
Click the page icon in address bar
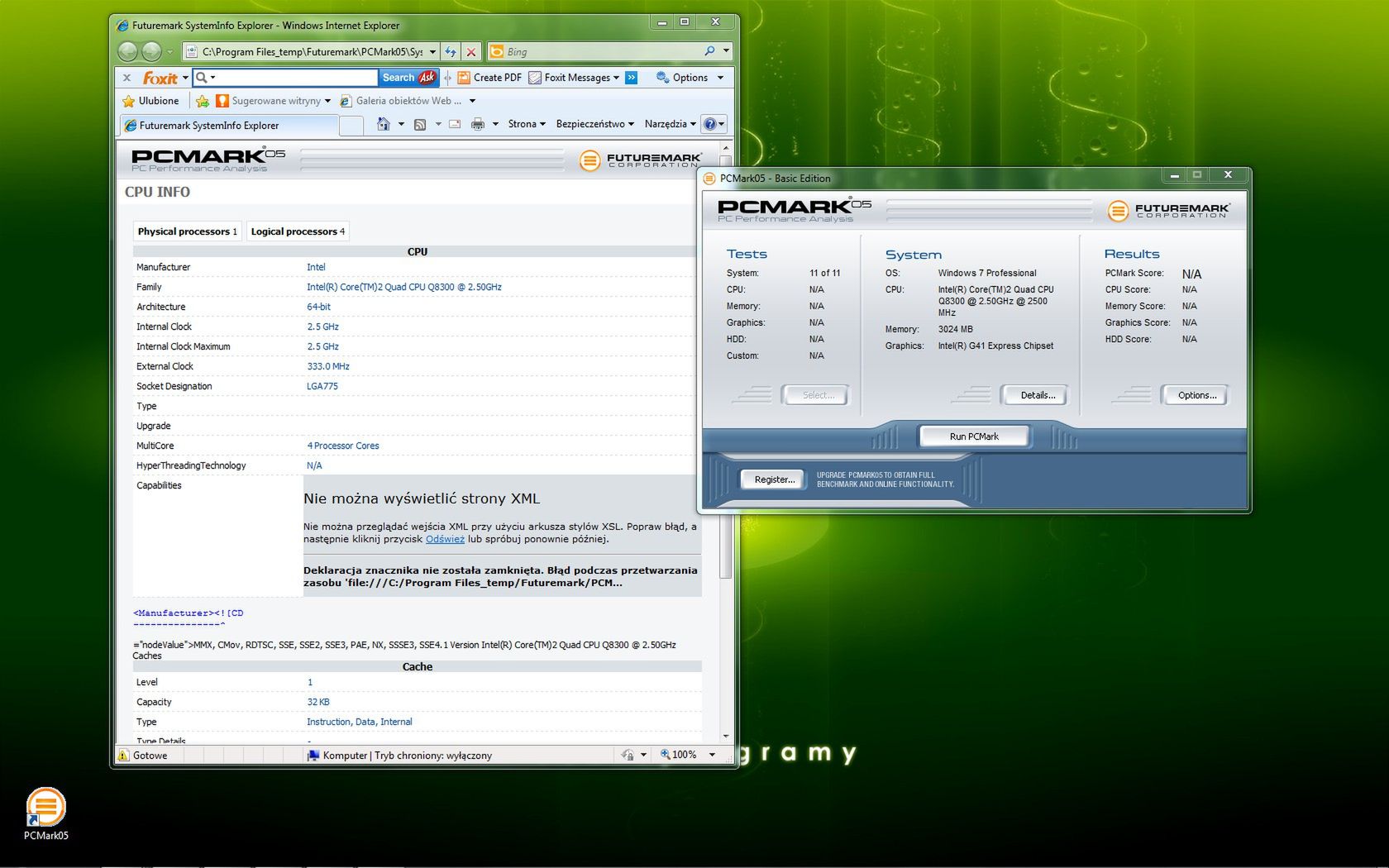(x=192, y=52)
